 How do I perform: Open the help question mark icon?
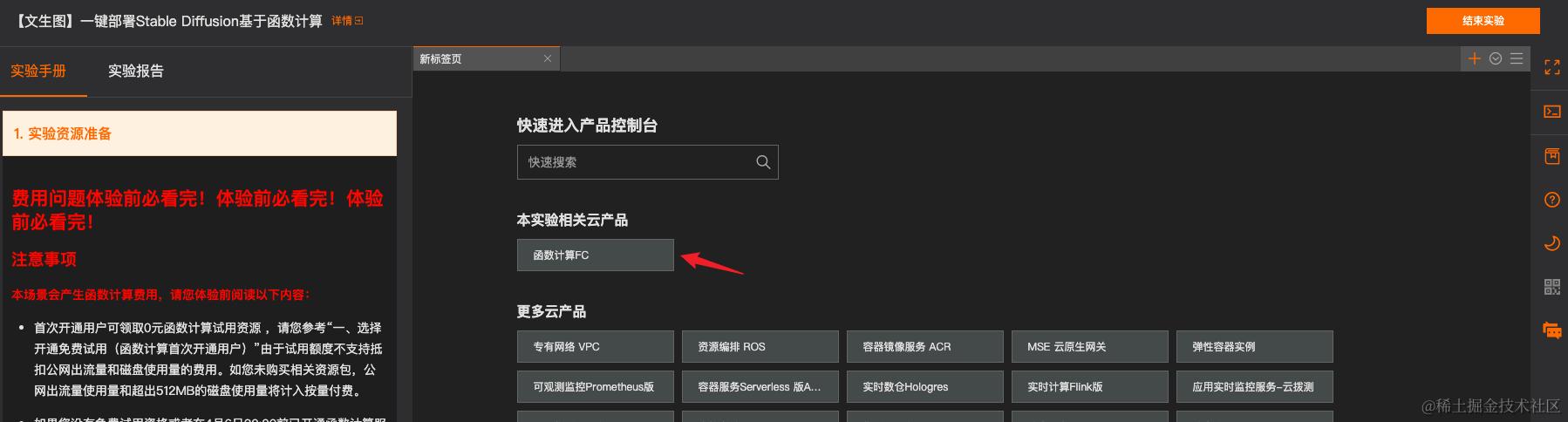pos(1551,200)
